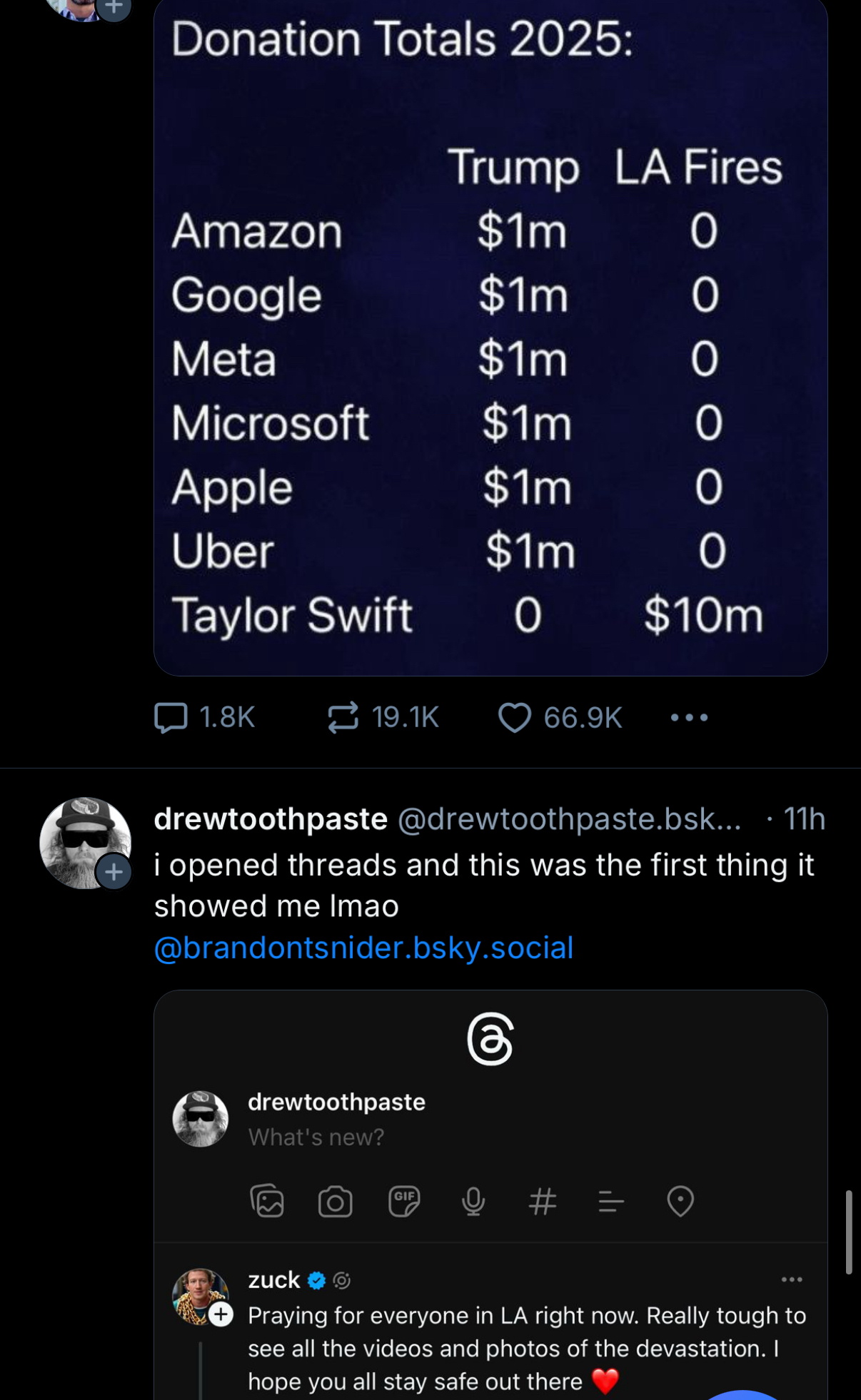Like the donation totals post
This screenshot has width=861, height=1400.
click(x=515, y=718)
